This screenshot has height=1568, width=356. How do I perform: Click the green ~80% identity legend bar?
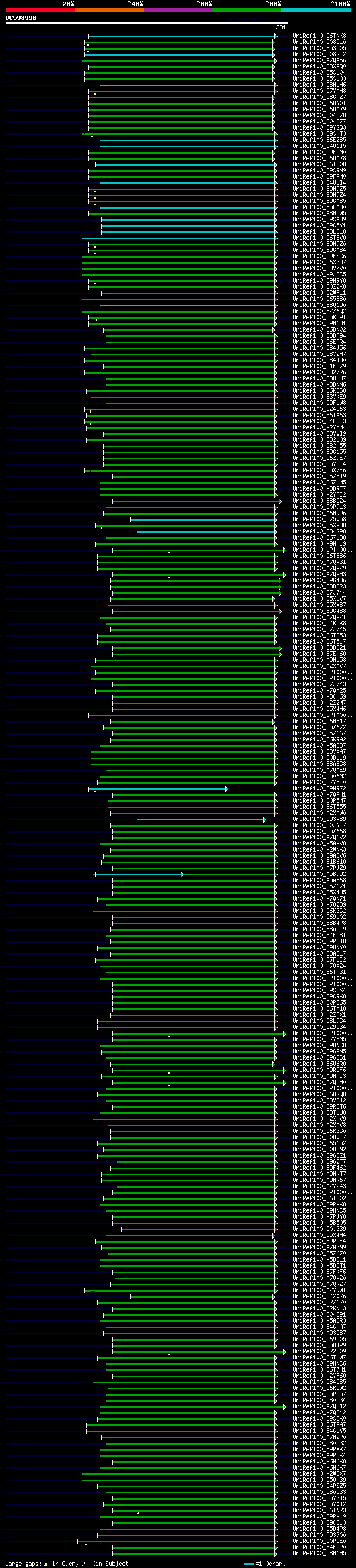point(247,11)
